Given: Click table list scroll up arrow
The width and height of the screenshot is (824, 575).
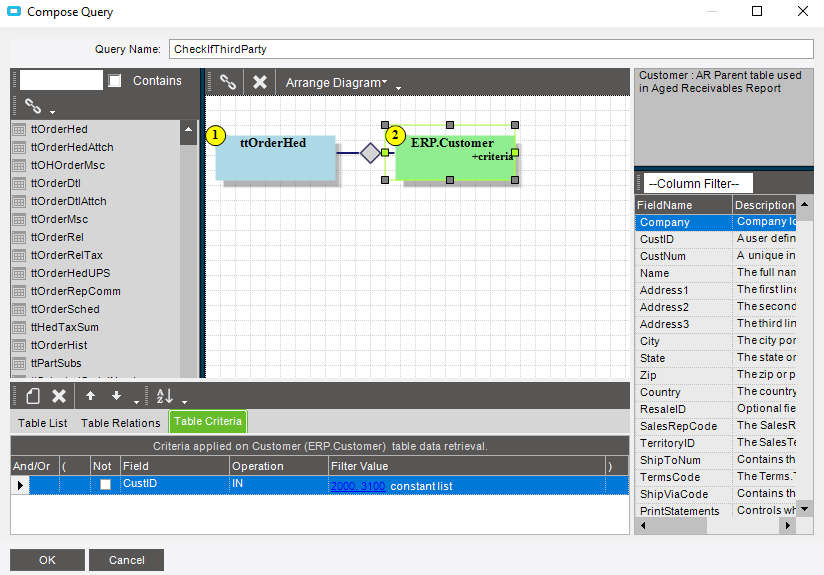Looking at the screenshot, I should point(189,129).
